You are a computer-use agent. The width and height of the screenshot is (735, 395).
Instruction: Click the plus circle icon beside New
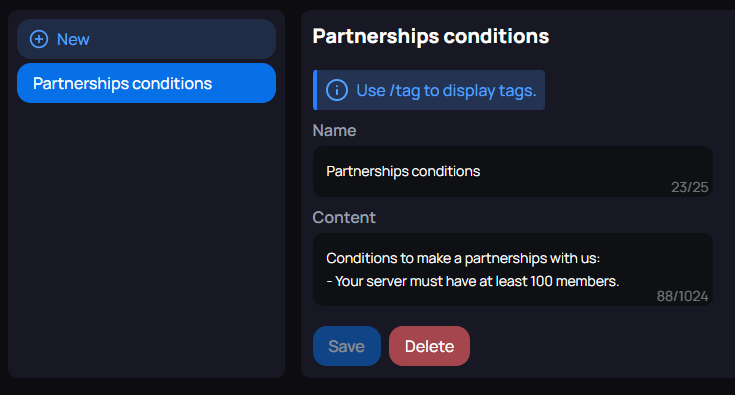click(39, 39)
